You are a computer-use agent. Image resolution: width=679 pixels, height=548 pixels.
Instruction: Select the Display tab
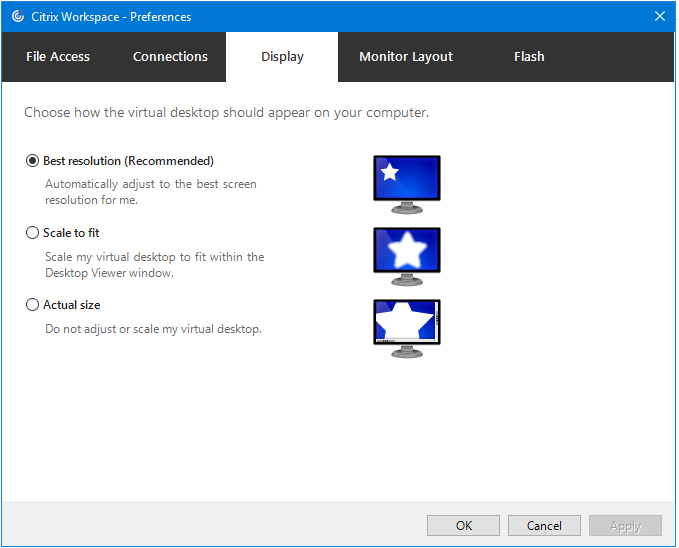tap(283, 57)
